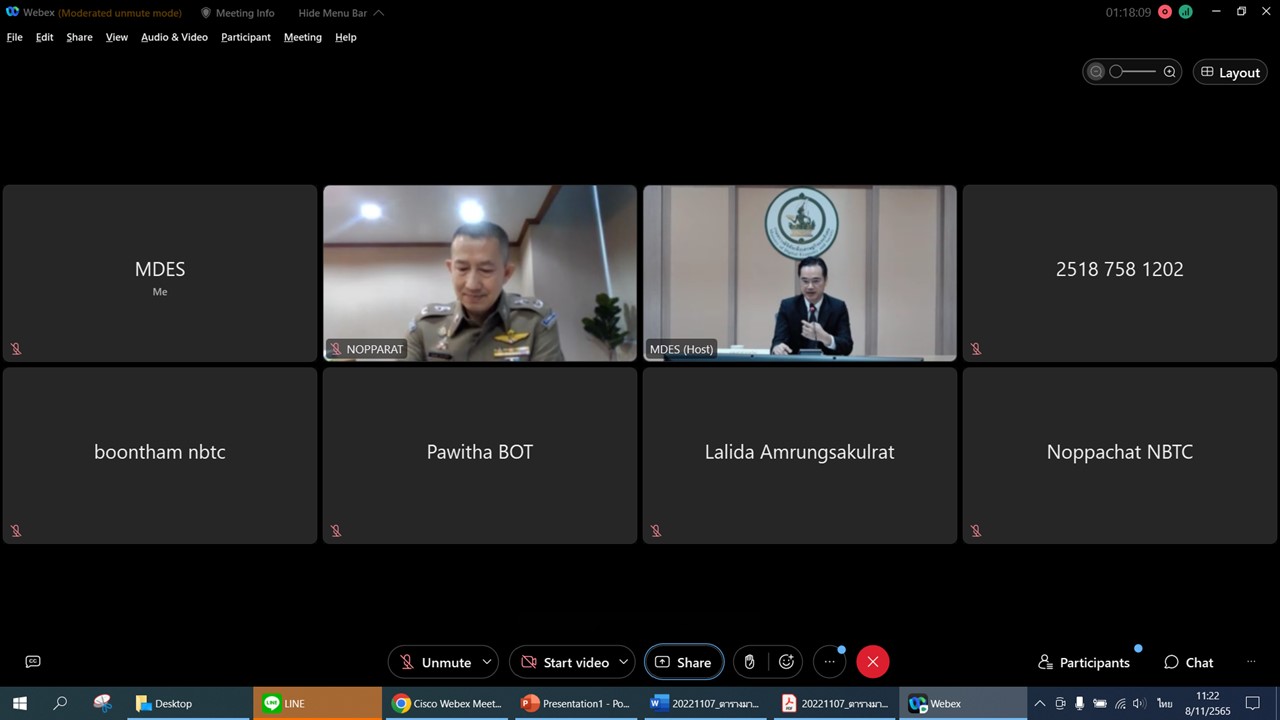Click the zoom in magnifier icon
Viewport: 1280px width, 720px height.
(1169, 72)
